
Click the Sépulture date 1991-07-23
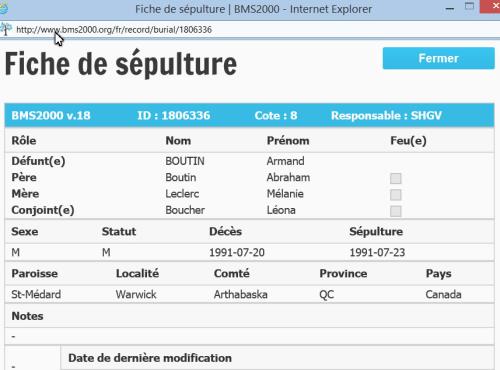coord(377,252)
